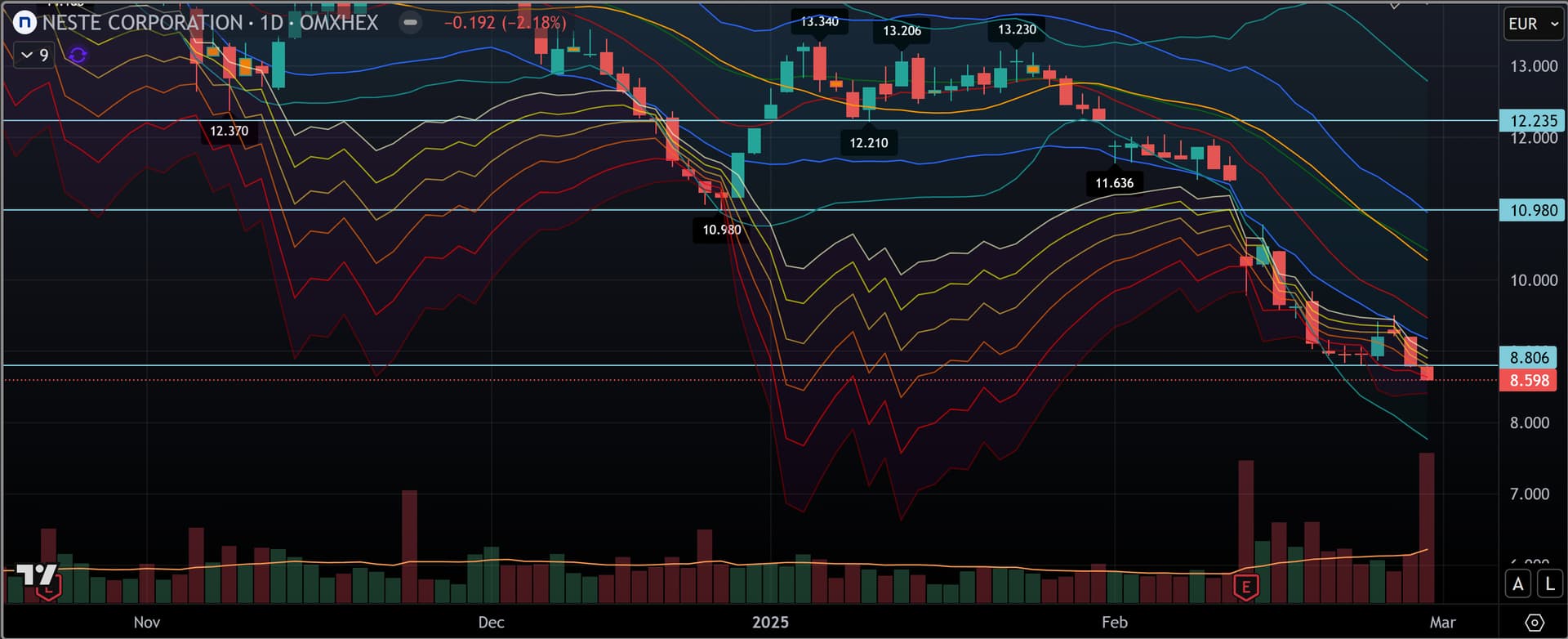The width and height of the screenshot is (1568, 639).
Task: Open chart settings hexagon gear icon
Action: (1535, 623)
